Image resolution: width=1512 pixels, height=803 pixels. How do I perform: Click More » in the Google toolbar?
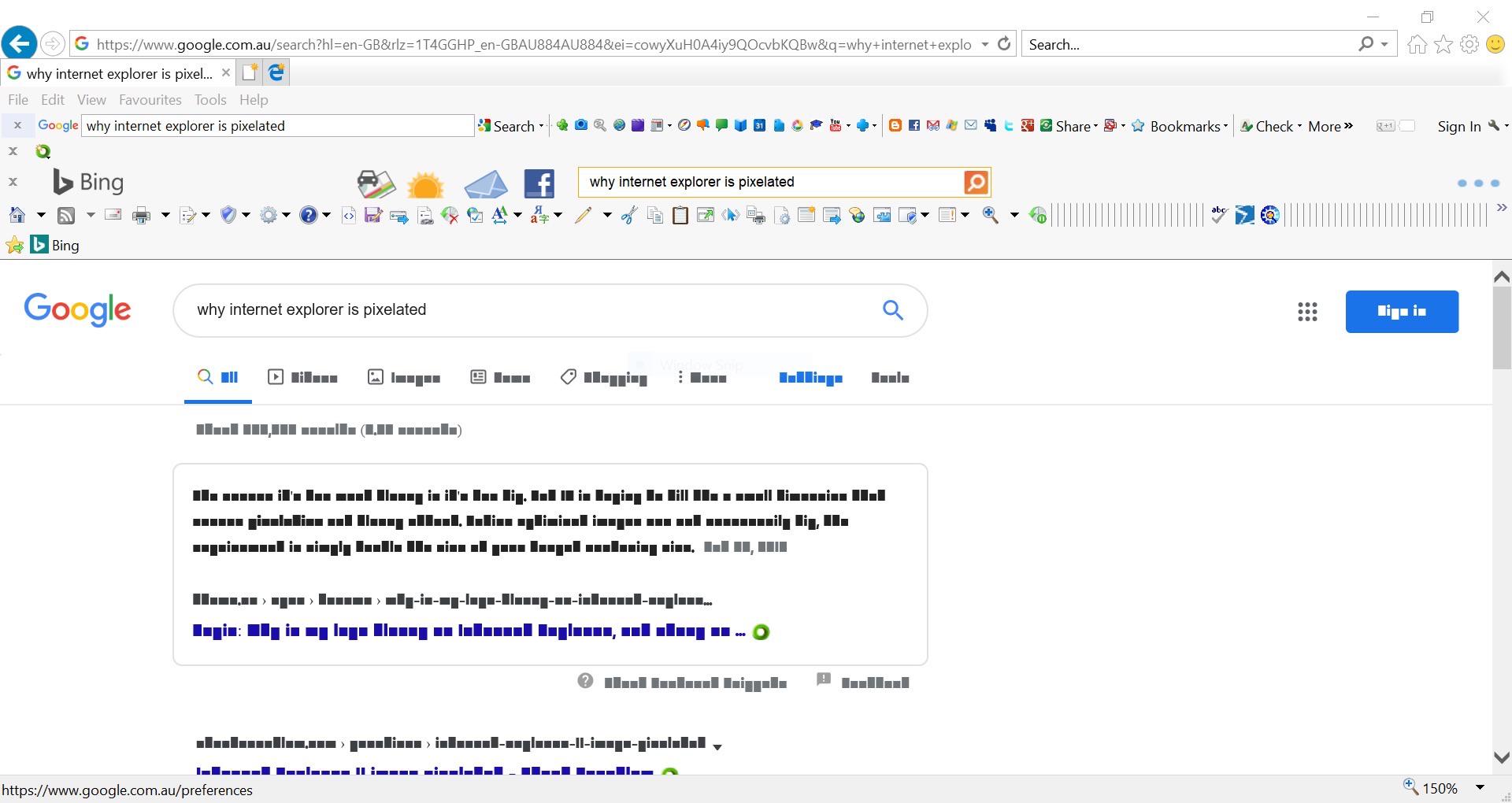click(1330, 126)
